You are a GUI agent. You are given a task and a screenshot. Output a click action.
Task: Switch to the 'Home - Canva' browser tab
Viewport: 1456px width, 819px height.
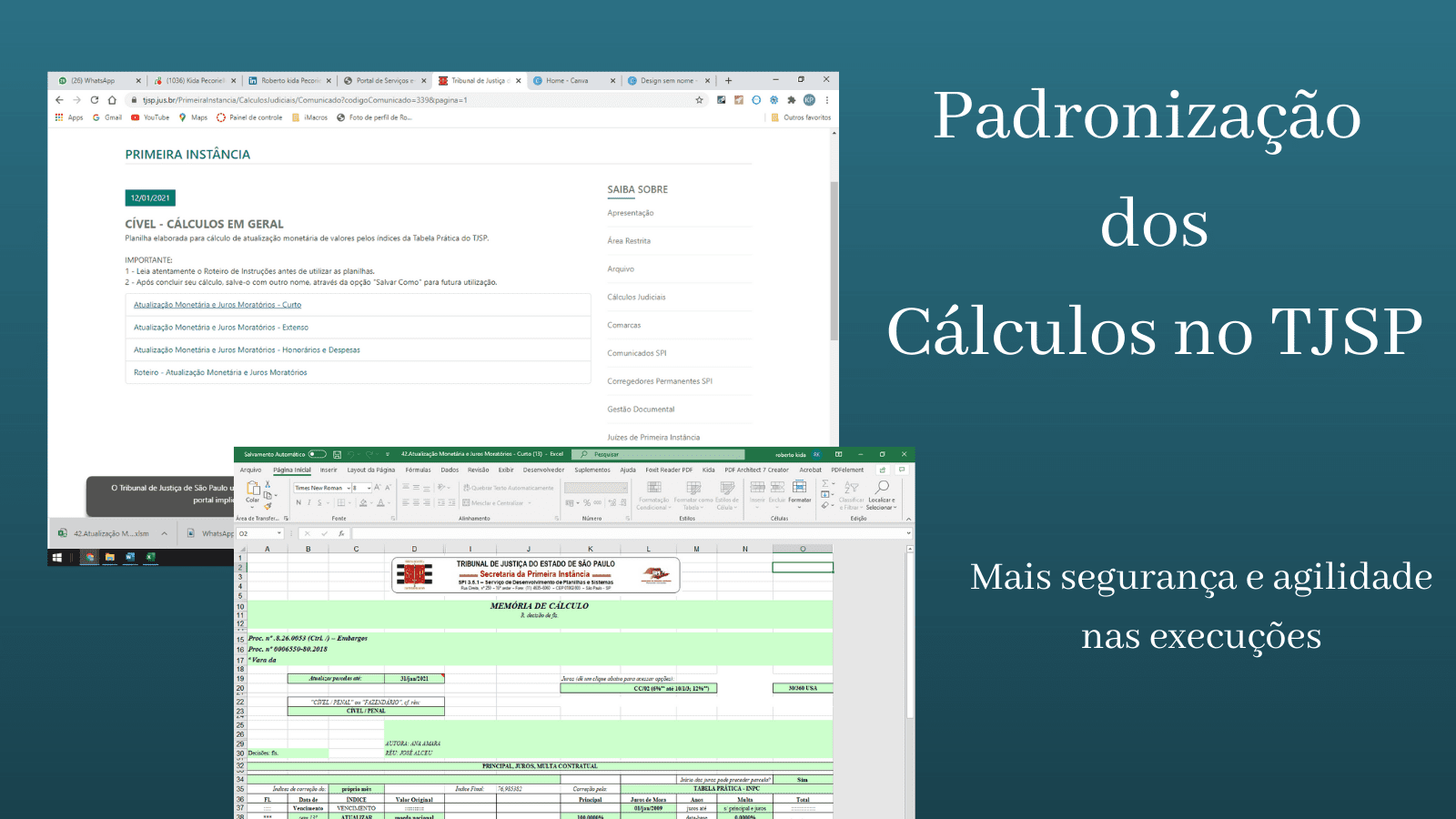[573, 80]
